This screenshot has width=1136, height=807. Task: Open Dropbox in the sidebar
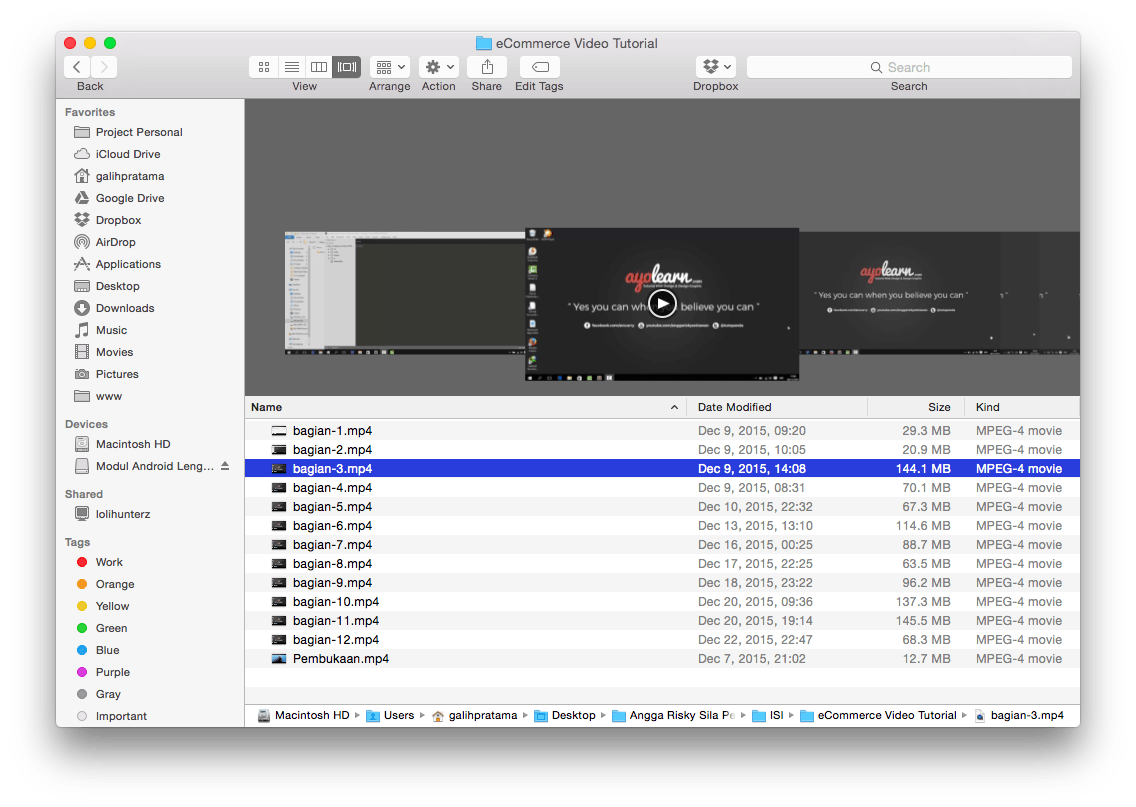[108, 220]
